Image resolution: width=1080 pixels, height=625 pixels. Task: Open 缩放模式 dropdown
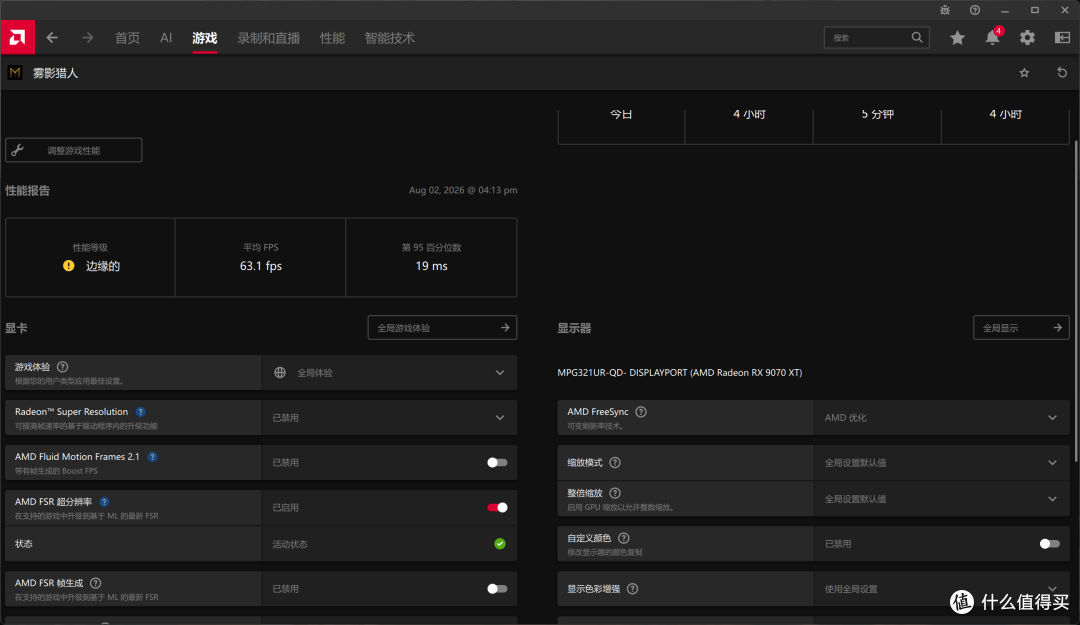[x=942, y=462]
